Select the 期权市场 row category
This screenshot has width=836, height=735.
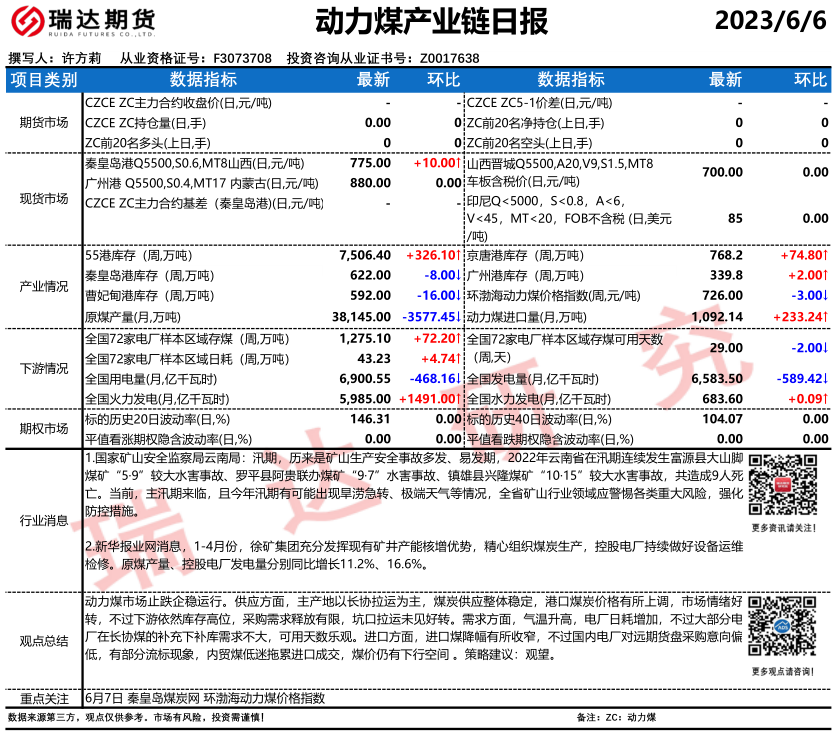pyautogui.click(x=44, y=428)
